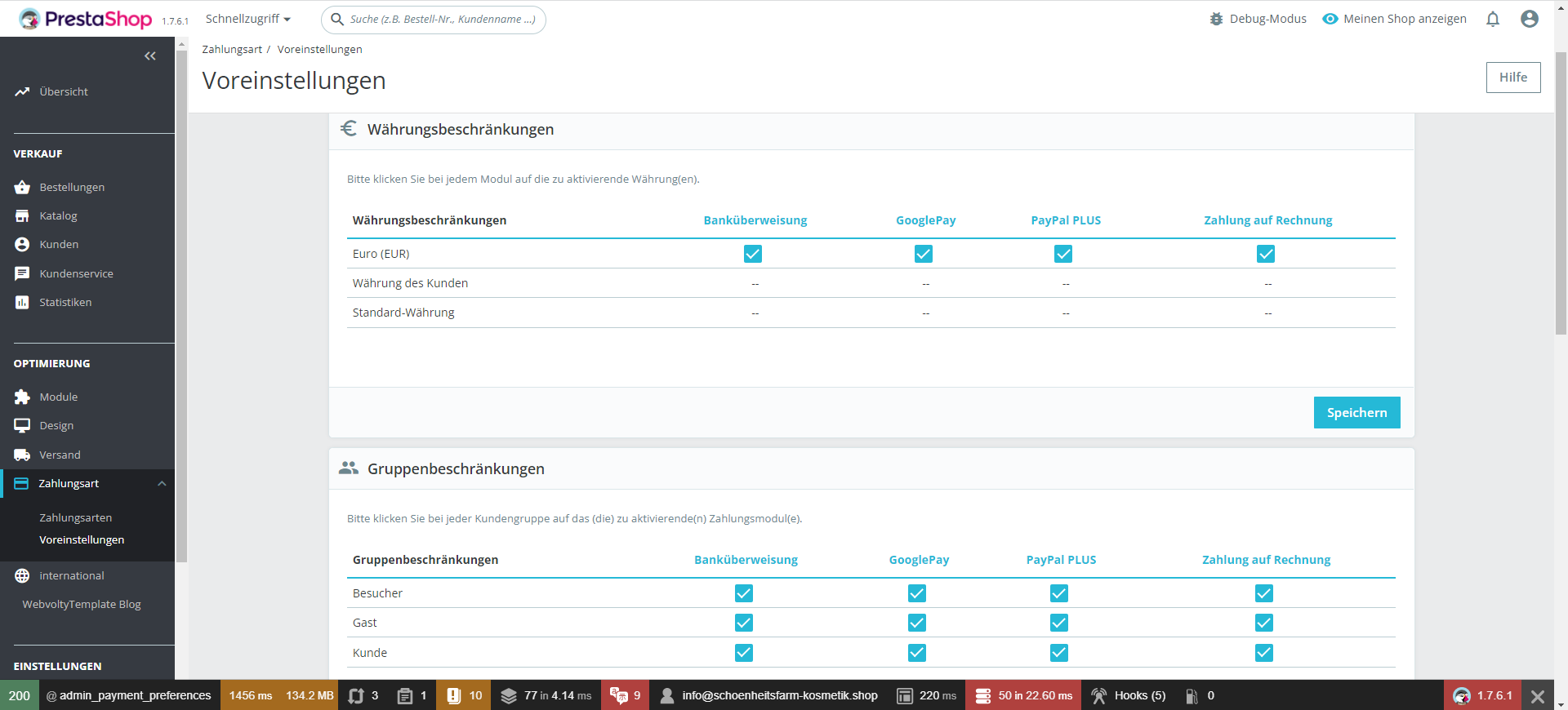Screen dimensions: 1568x710
Task: Toggle Kunde checkbox for PayPal PLUS
Action: [x=1059, y=653]
